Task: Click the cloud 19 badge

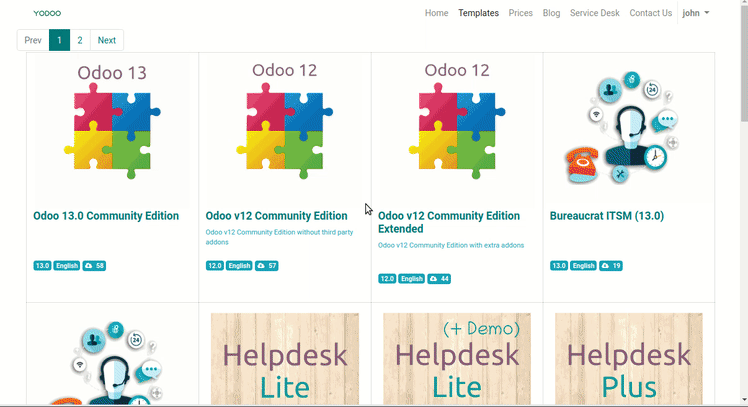Action: (611, 266)
